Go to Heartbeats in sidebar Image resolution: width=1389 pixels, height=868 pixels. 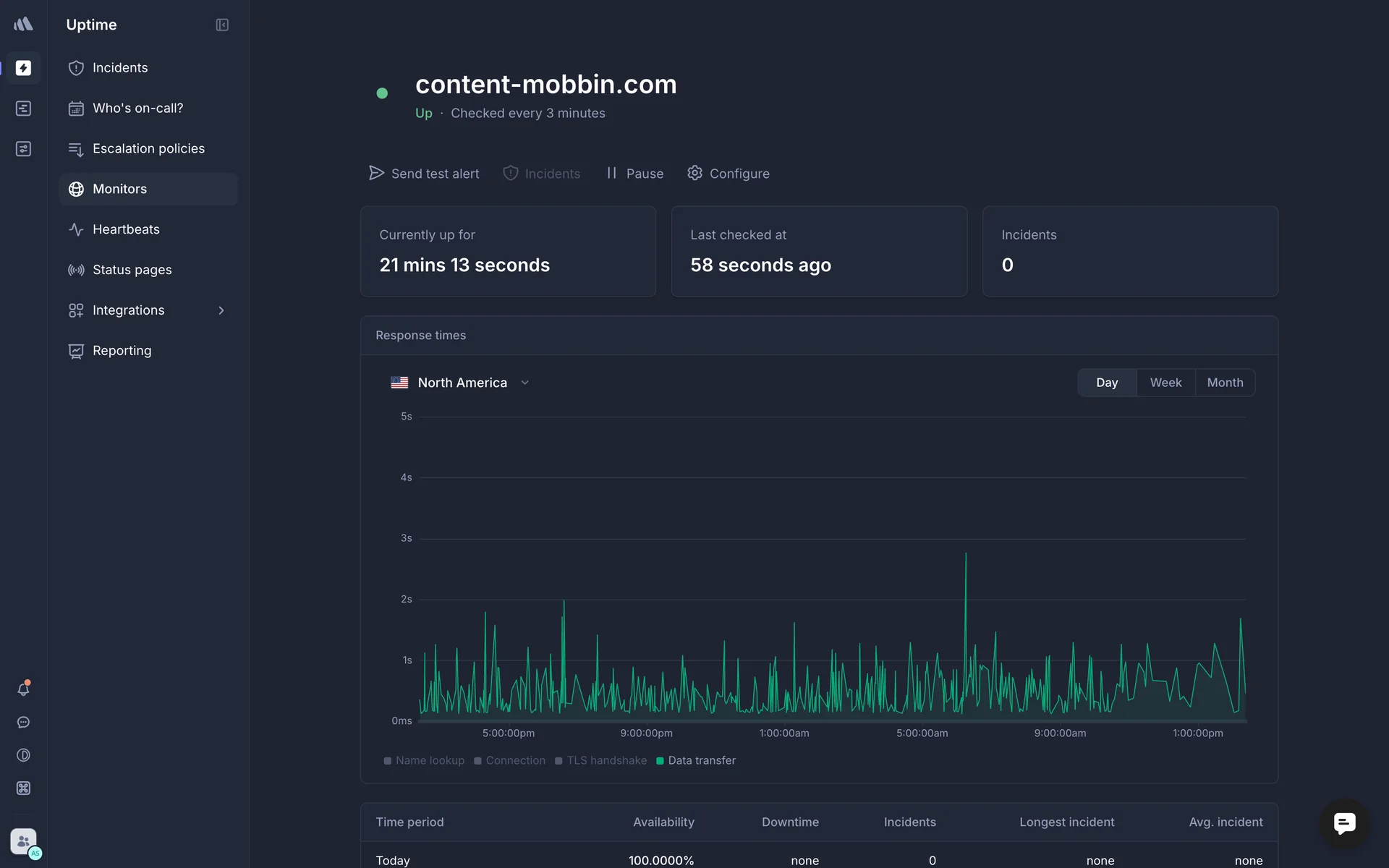(126, 229)
